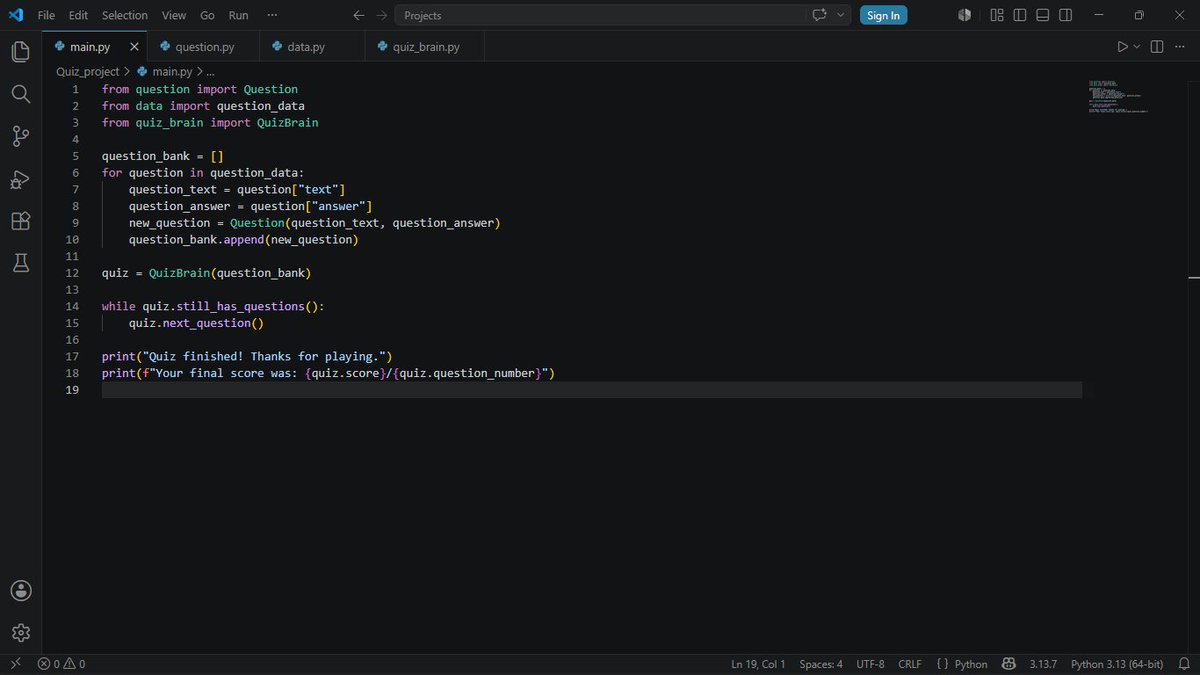Expand the Run Python File dropdown arrow
This screenshot has width=1200, height=675.
[x=1137, y=47]
